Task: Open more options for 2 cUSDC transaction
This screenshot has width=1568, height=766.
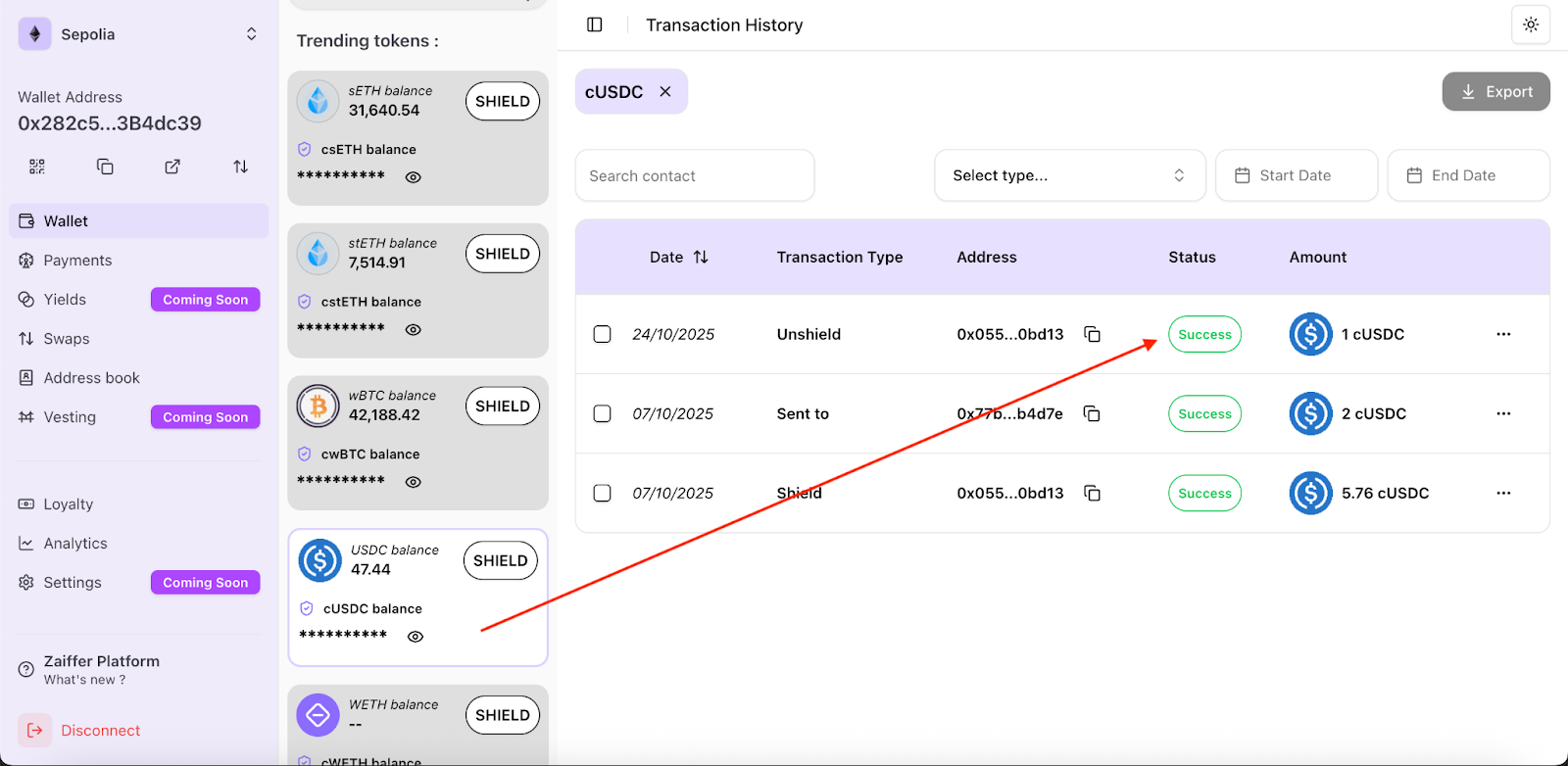Action: [x=1503, y=413]
